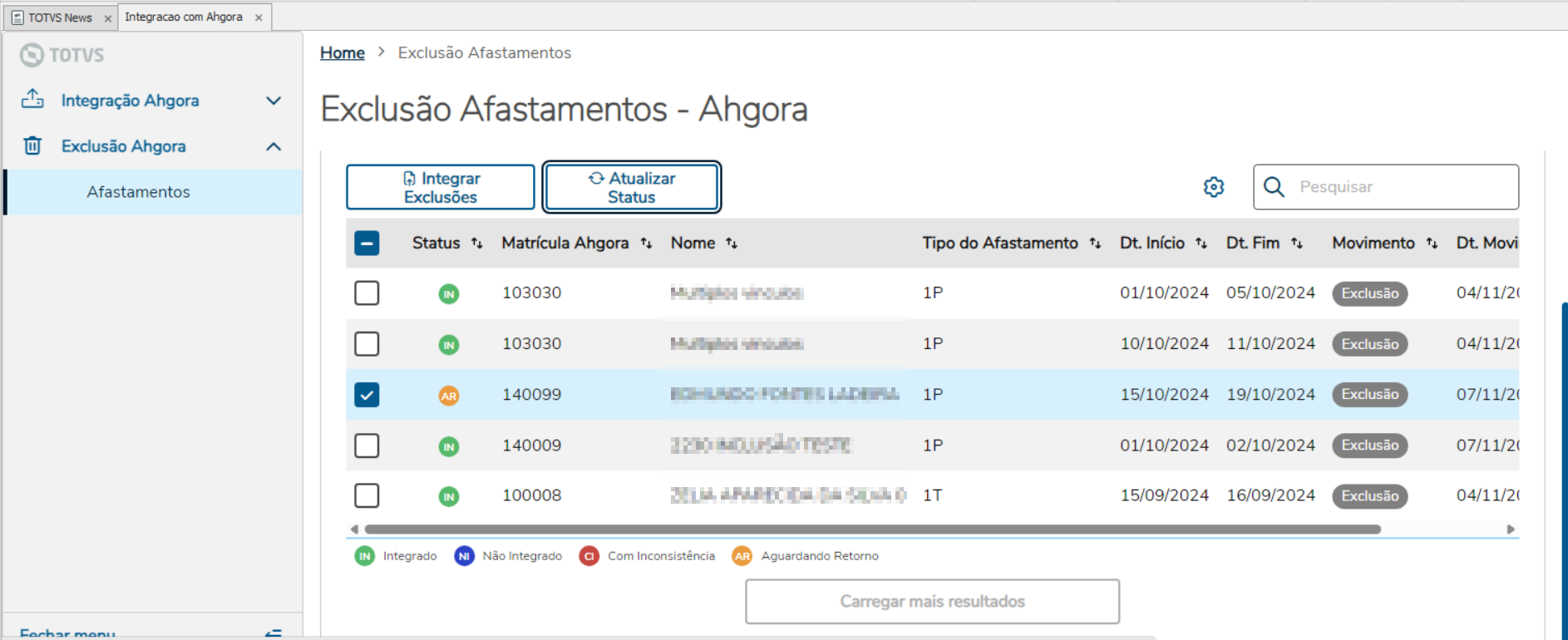Close the Integracao com Ahgora tab
The image size is (1568, 640).
tap(259, 17)
